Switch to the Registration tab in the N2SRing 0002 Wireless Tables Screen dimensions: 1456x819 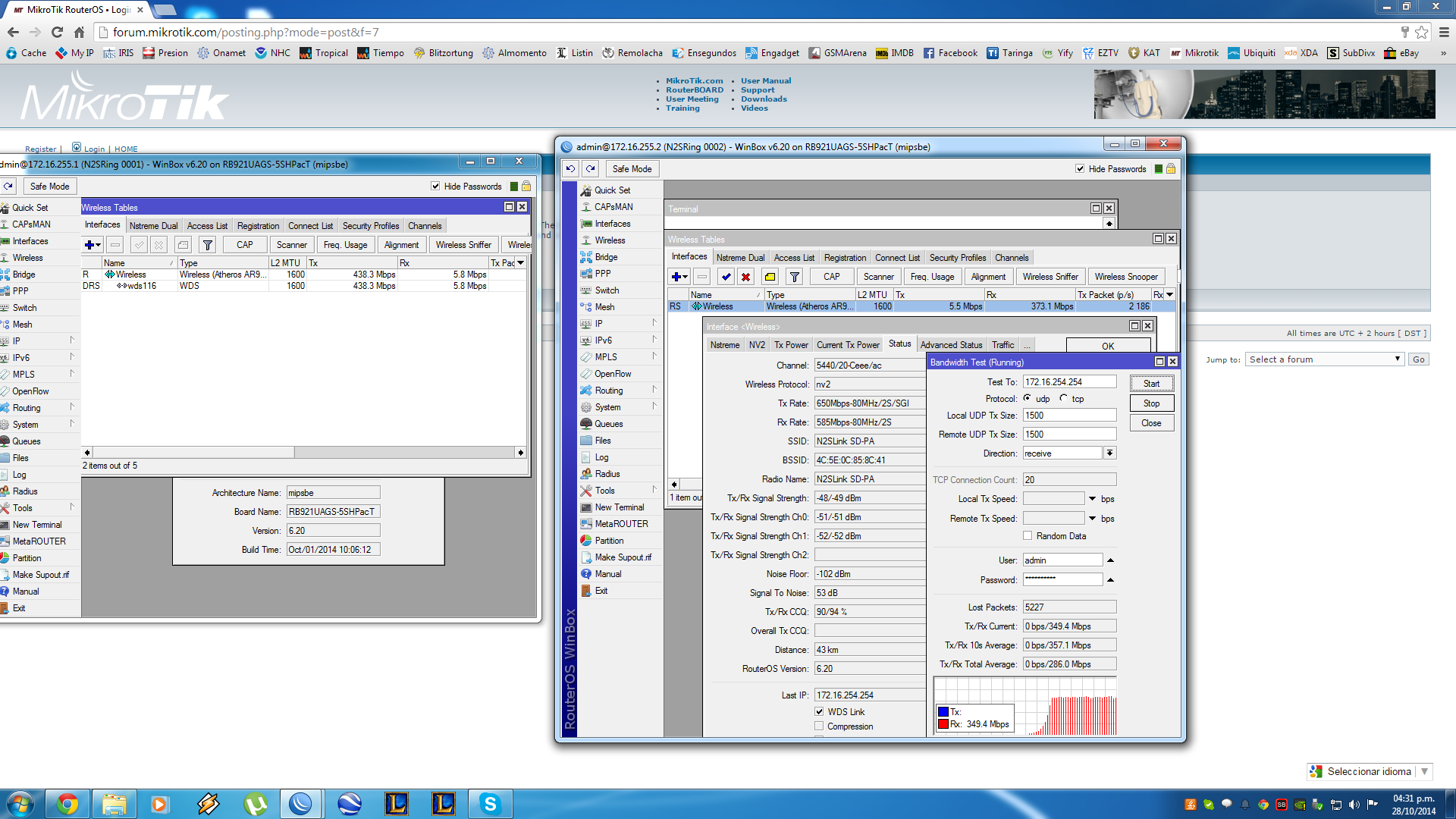[x=845, y=258]
